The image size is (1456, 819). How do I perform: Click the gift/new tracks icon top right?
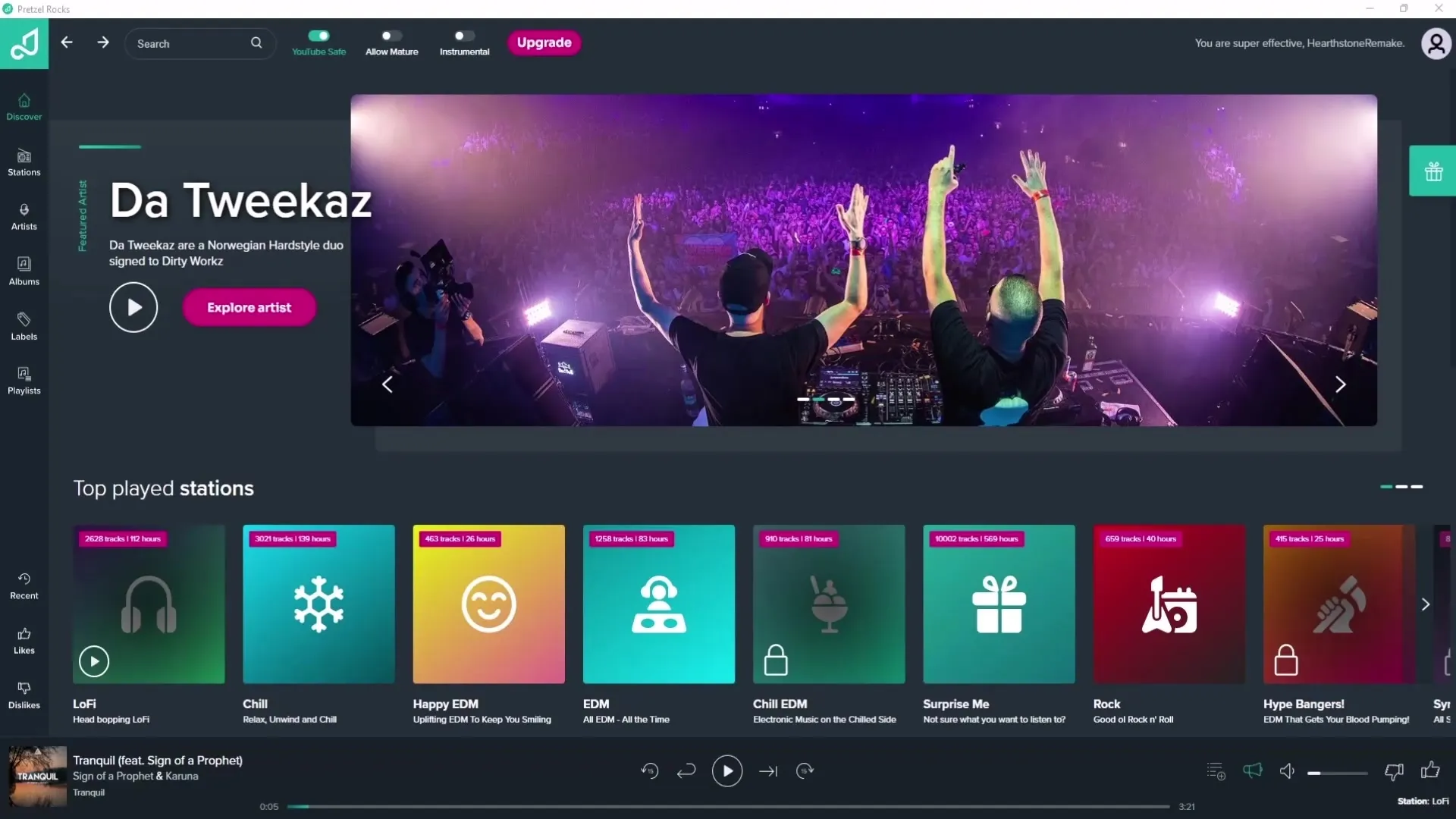[1434, 170]
